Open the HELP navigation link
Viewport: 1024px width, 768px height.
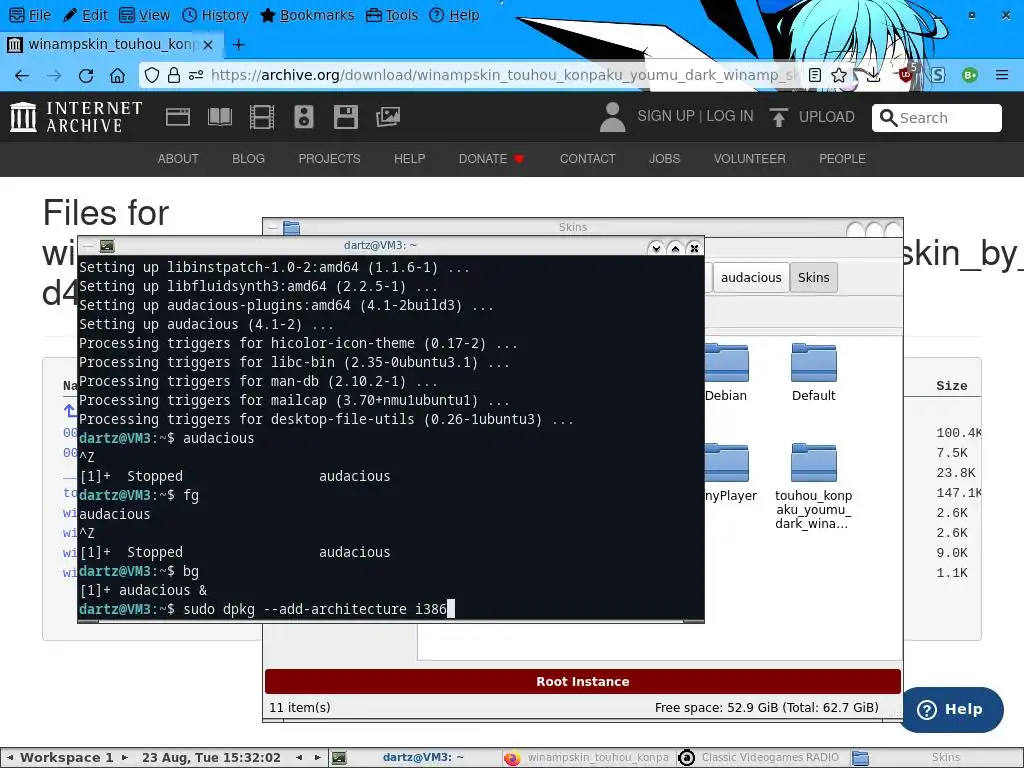point(409,159)
